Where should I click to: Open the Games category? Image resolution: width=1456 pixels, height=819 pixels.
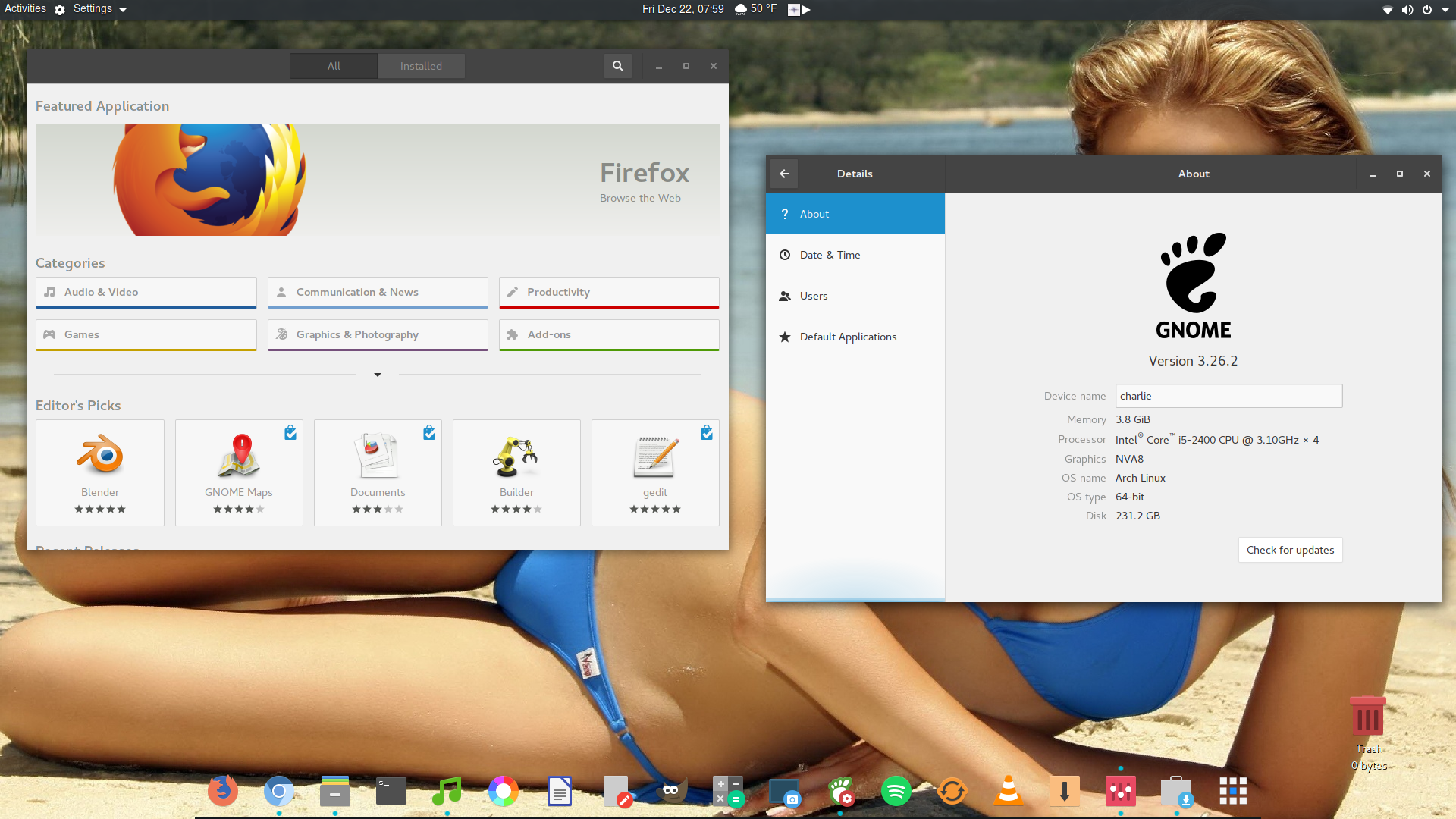(x=146, y=335)
